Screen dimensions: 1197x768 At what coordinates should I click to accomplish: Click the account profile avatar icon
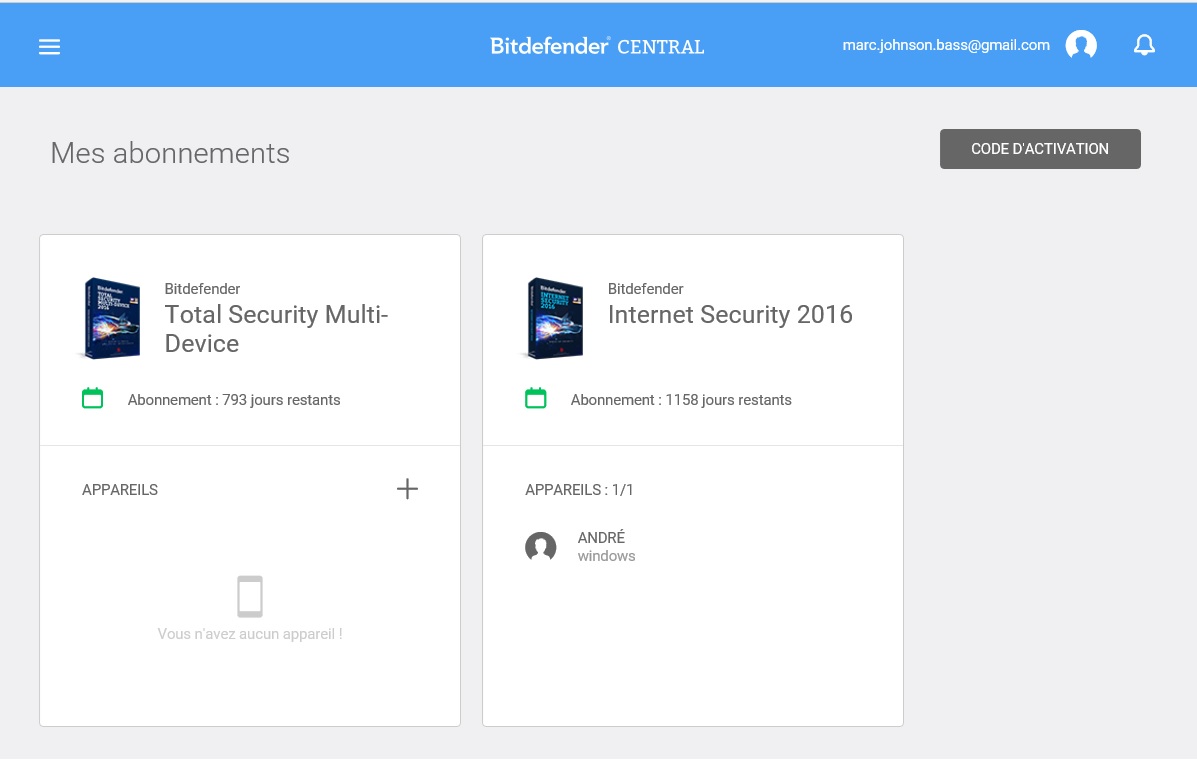1081,45
